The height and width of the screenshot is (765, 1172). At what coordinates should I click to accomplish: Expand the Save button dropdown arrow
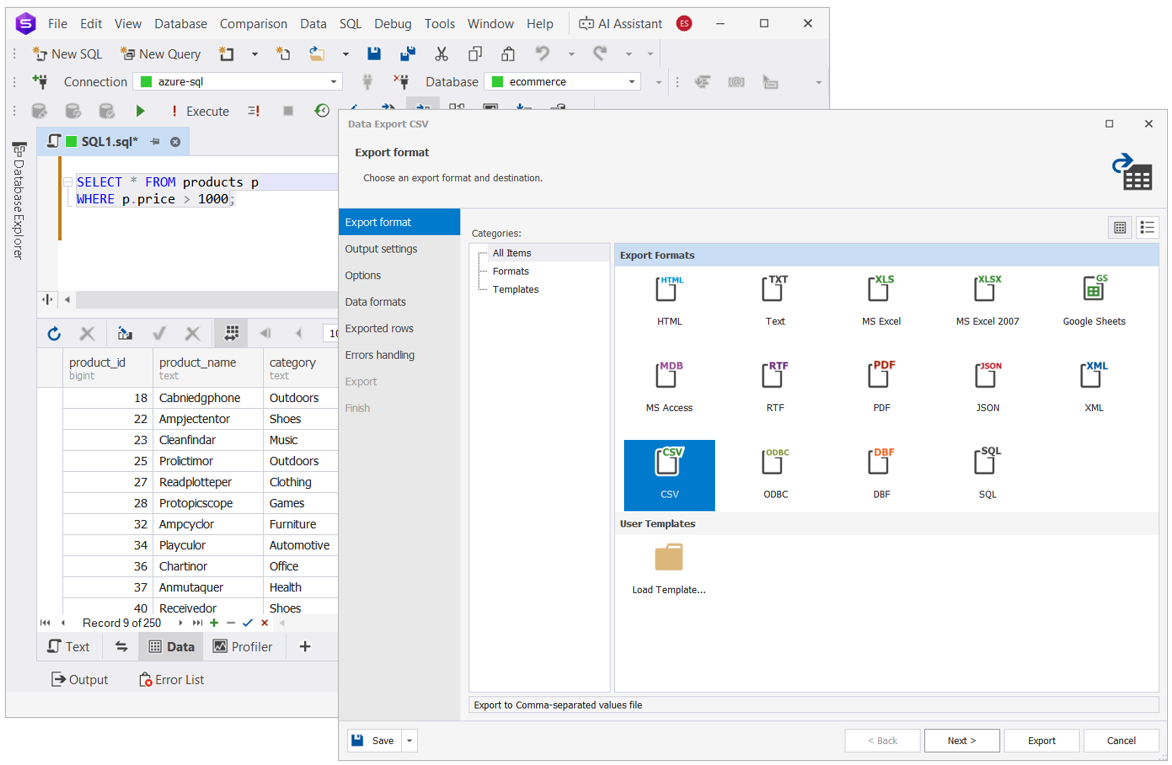tap(410, 740)
